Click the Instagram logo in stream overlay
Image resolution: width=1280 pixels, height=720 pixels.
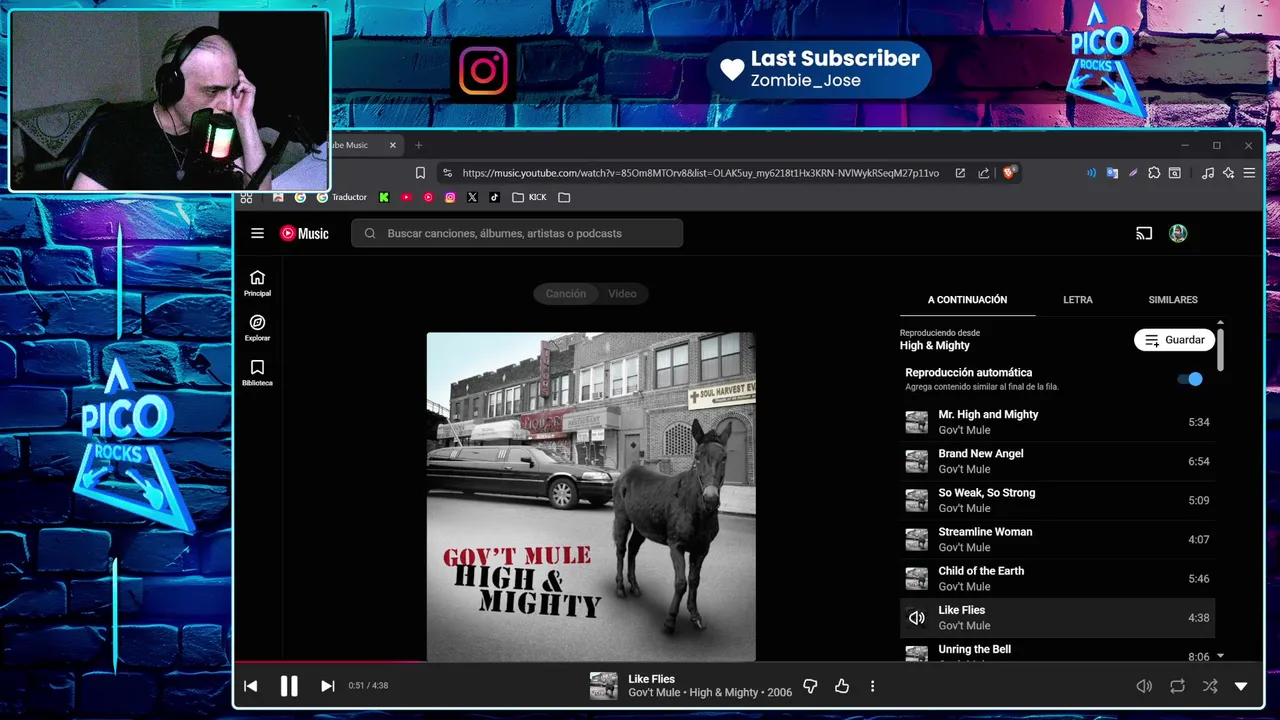pos(483,70)
